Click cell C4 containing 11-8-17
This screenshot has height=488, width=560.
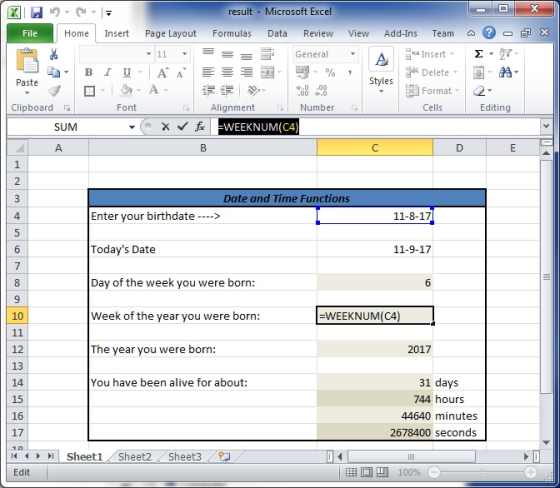pyautogui.click(x=375, y=216)
